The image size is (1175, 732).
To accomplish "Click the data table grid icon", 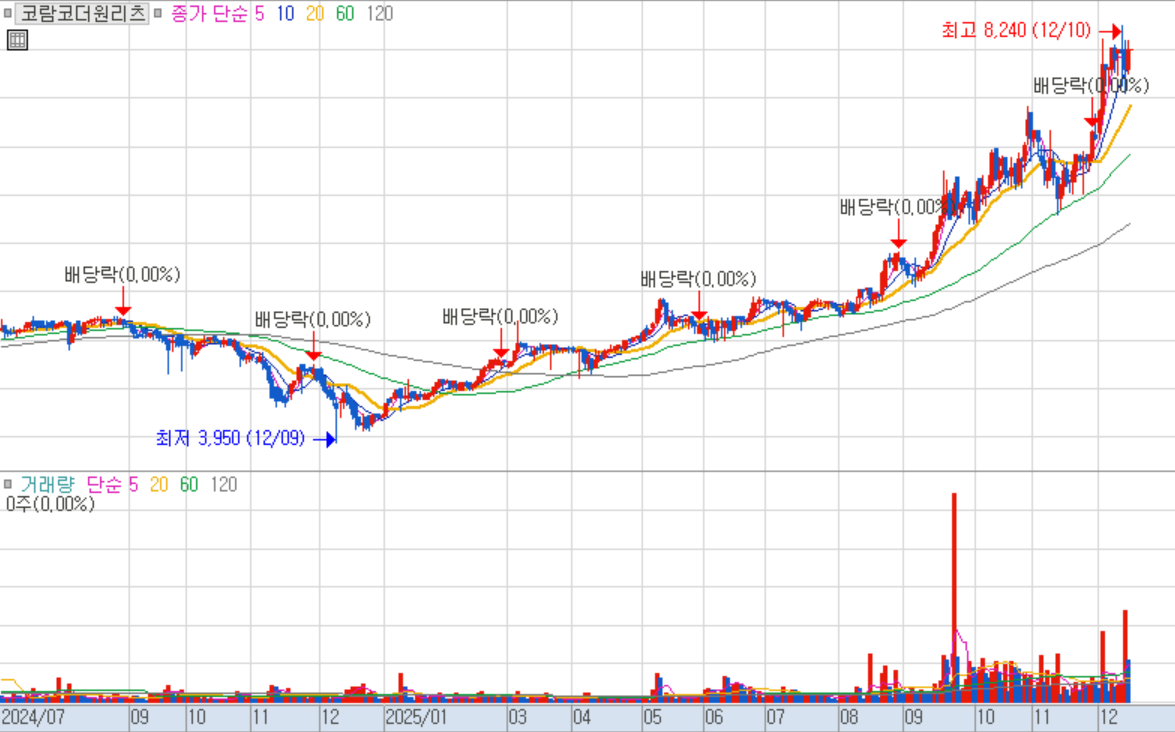I will (17, 40).
